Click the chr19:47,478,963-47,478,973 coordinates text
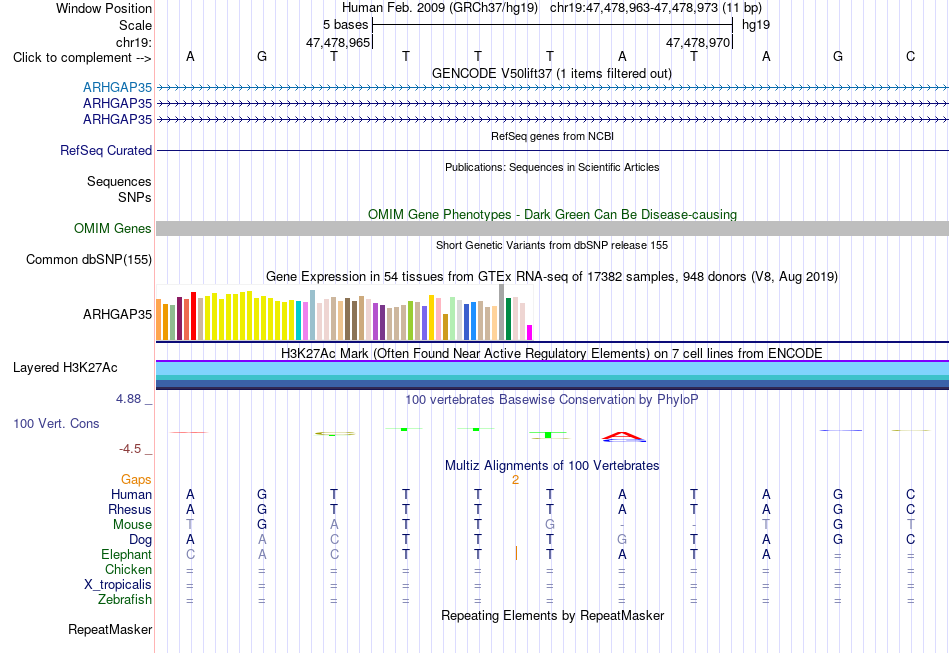950x653 pixels. [x=656, y=8]
